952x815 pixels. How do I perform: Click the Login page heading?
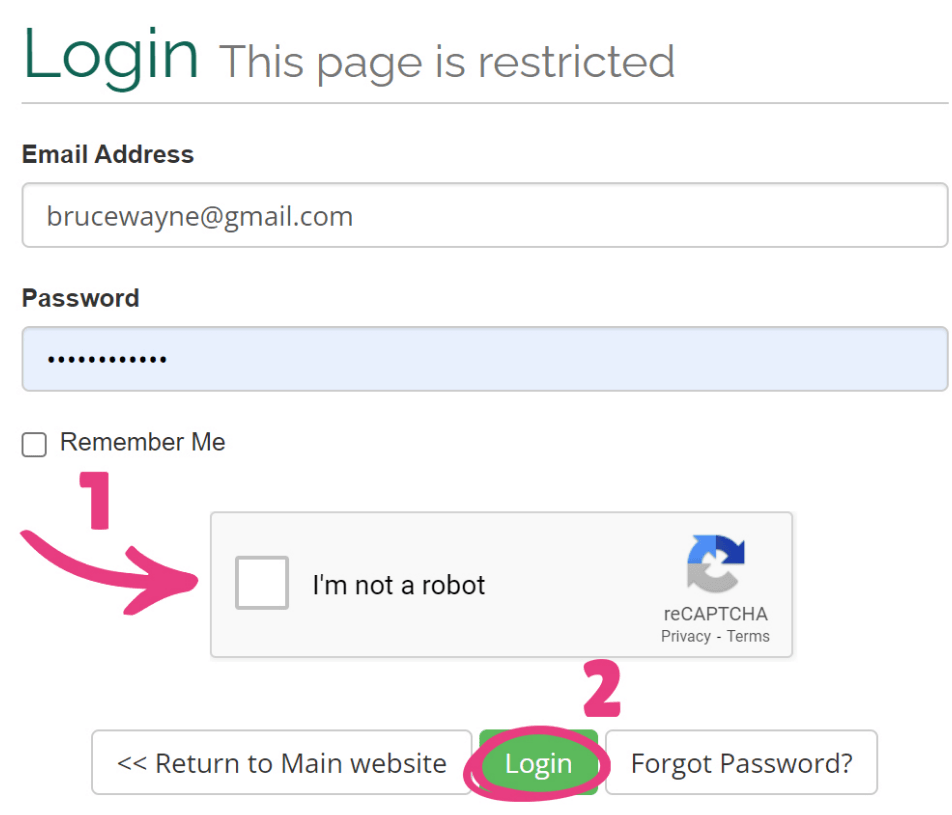(110, 55)
